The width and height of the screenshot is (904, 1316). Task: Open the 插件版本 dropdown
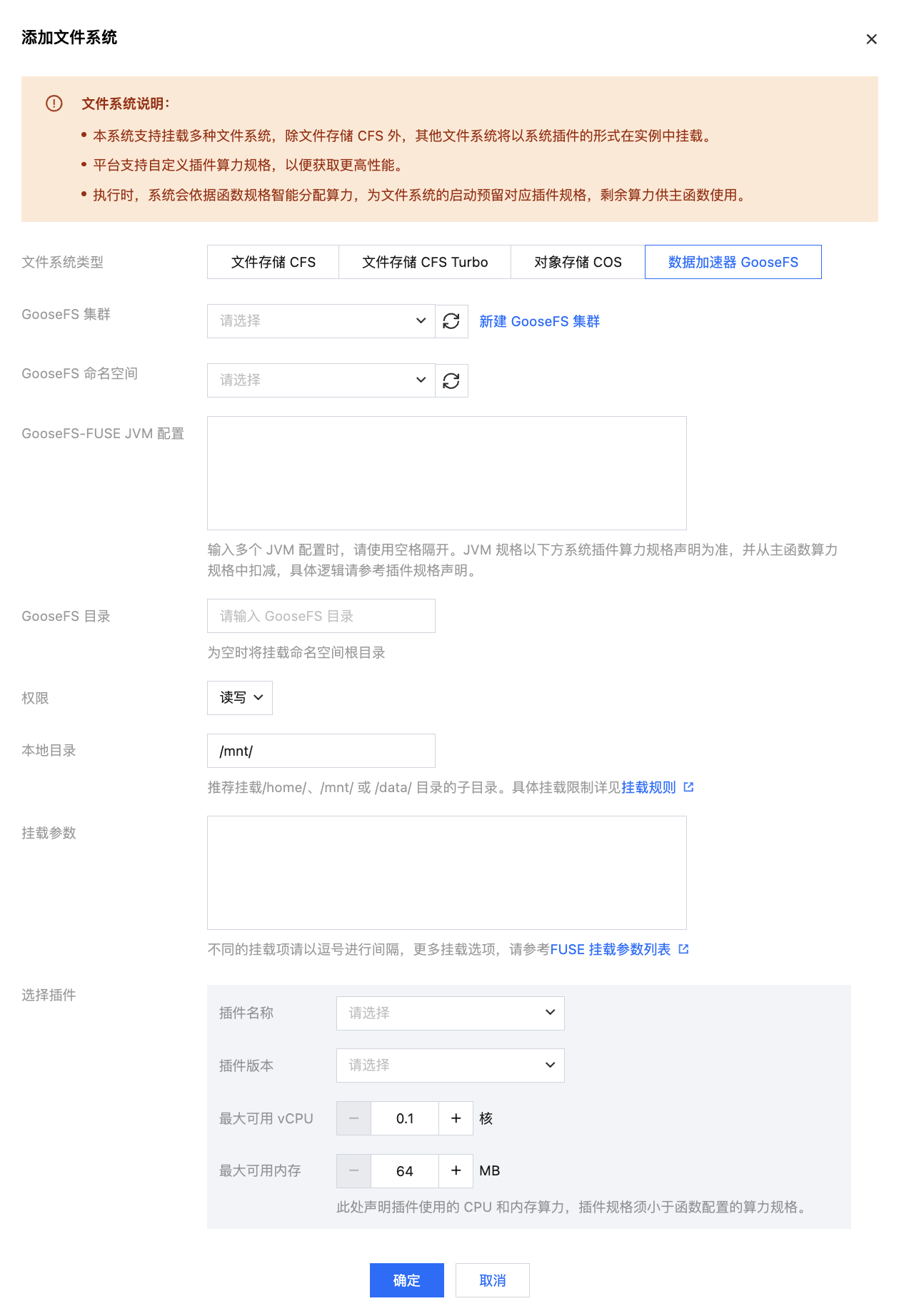(451, 1066)
